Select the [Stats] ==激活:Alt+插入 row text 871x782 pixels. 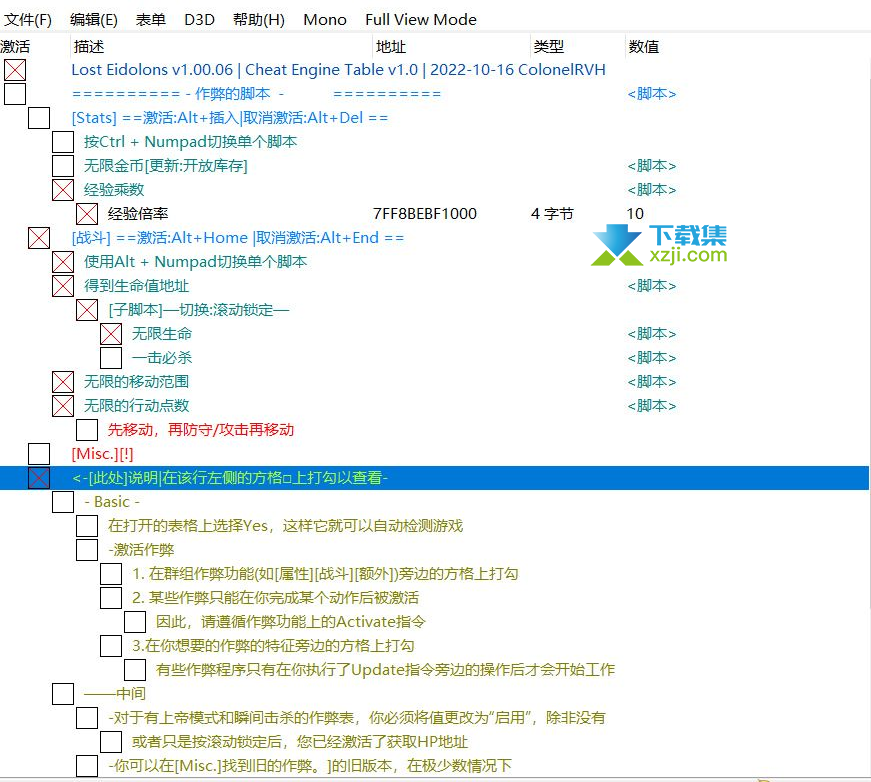coord(230,118)
